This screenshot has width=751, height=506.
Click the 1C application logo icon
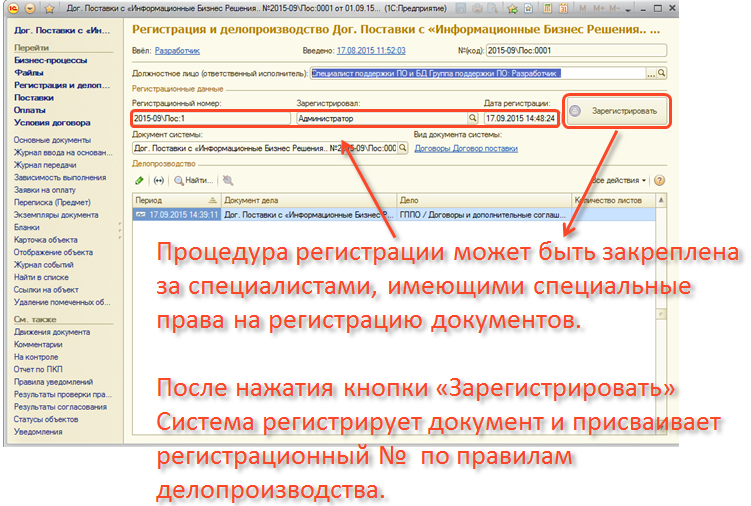[12, 8]
